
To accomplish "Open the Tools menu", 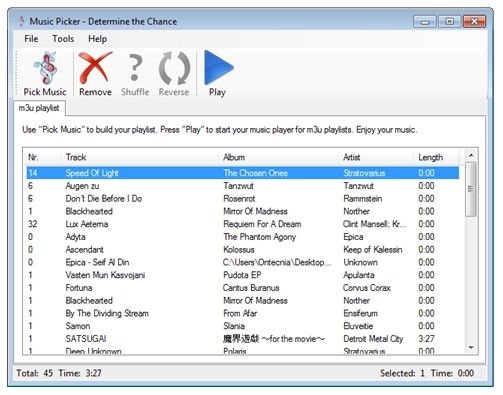I will (x=63, y=39).
